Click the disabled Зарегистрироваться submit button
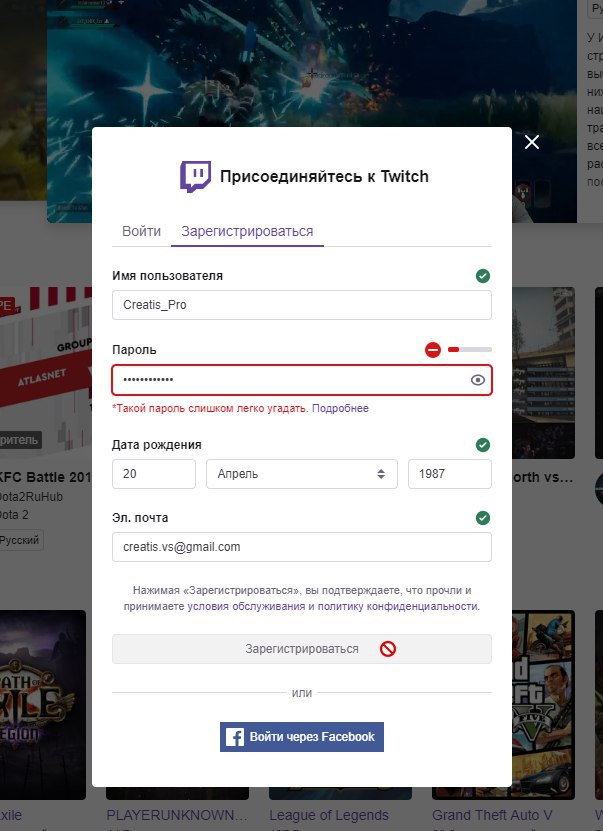The width and height of the screenshot is (603, 831). click(x=302, y=649)
